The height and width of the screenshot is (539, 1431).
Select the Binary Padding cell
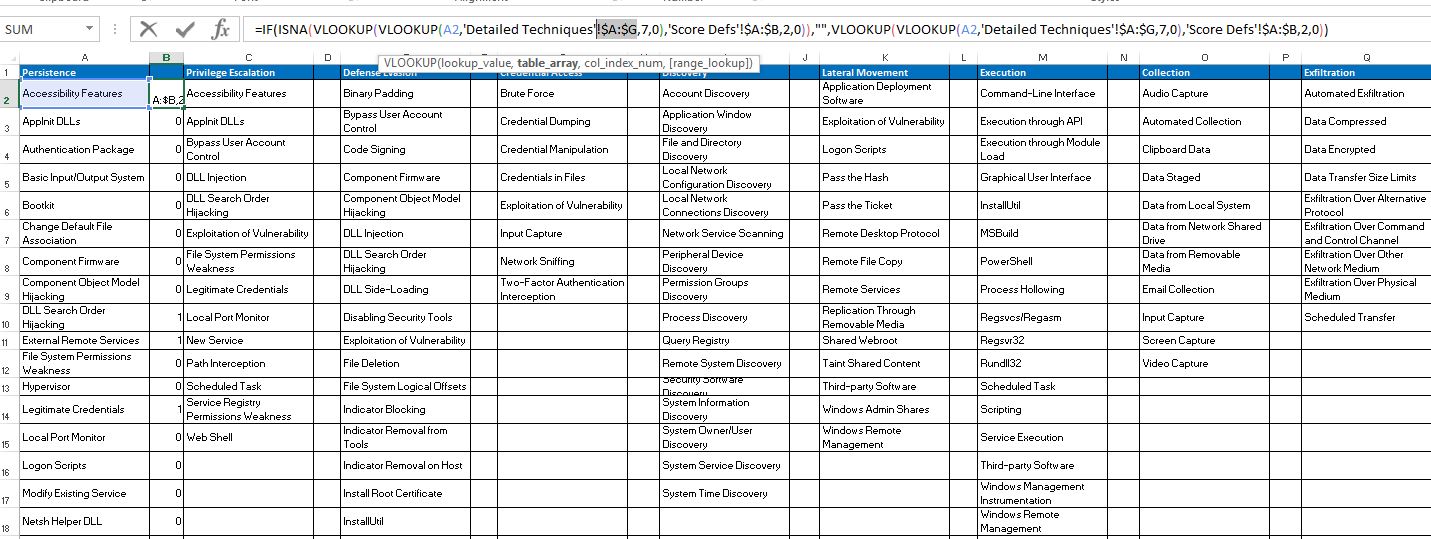point(405,93)
